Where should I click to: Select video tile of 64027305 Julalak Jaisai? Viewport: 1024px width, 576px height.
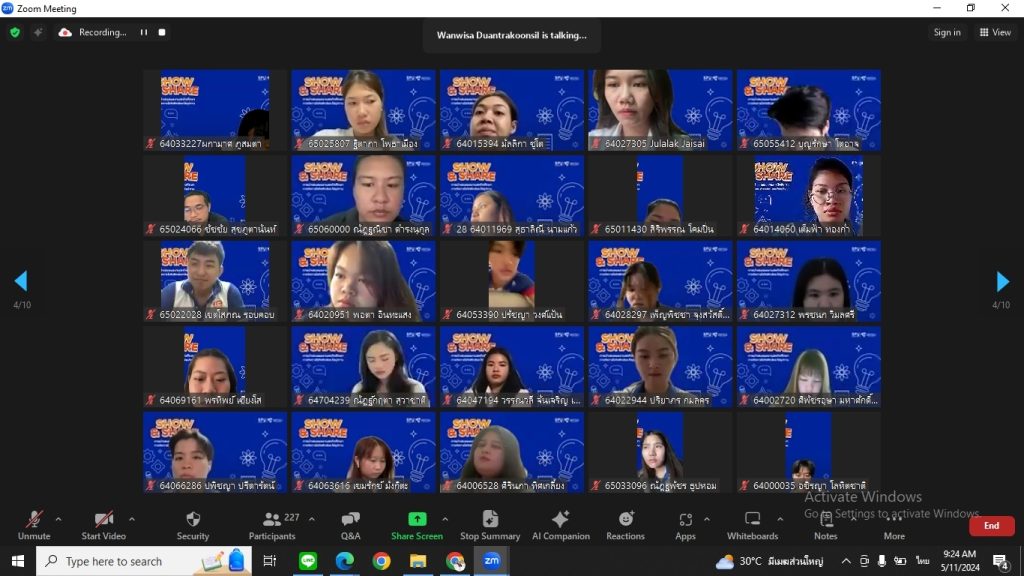pyautogui.click(x=660, y=110)
